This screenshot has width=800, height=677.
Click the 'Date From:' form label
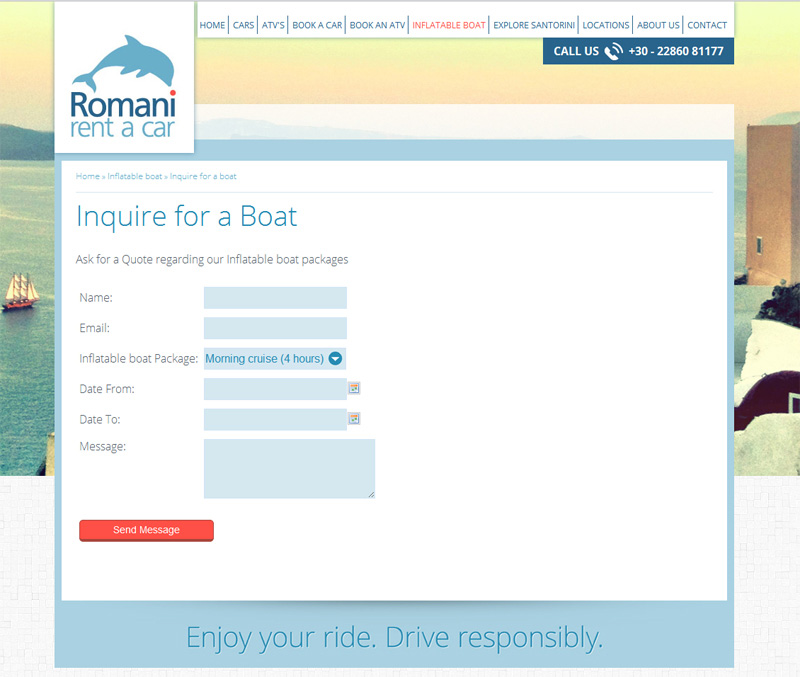point(107,389)
